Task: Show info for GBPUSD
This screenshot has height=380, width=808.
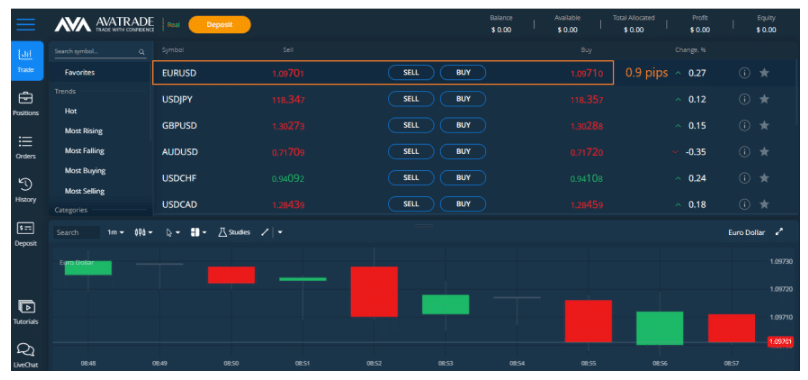Action: coord(744,125)
